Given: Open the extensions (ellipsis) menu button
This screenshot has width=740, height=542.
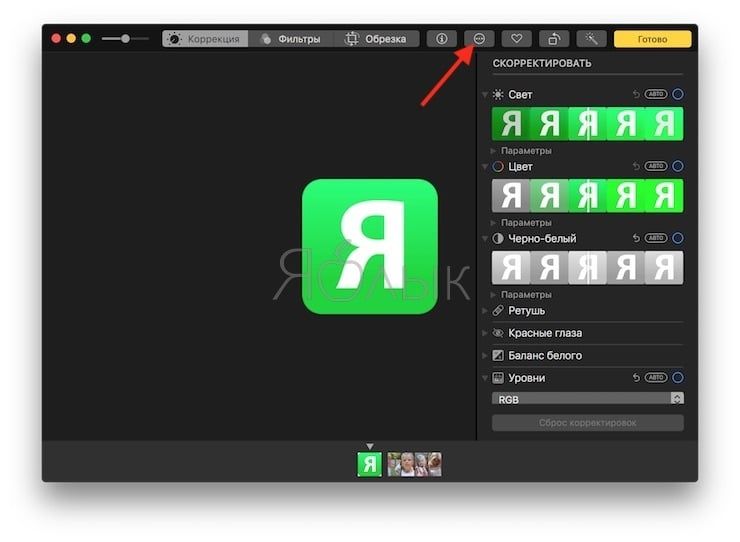Looking at the screenshot, I should pyautogui.click(x=479, y=39).
